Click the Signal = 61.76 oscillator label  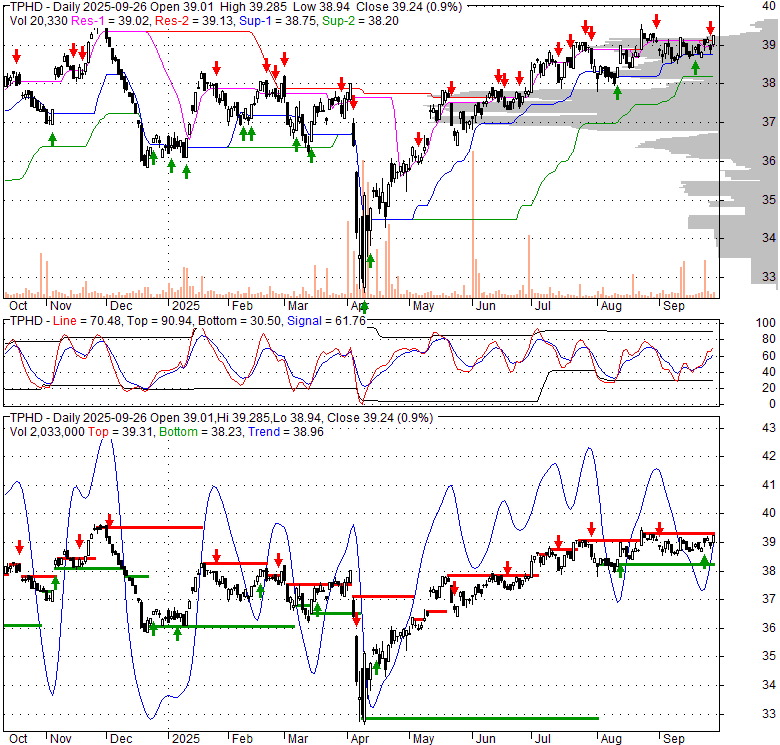pyautogui.click(x=326, y=321)
